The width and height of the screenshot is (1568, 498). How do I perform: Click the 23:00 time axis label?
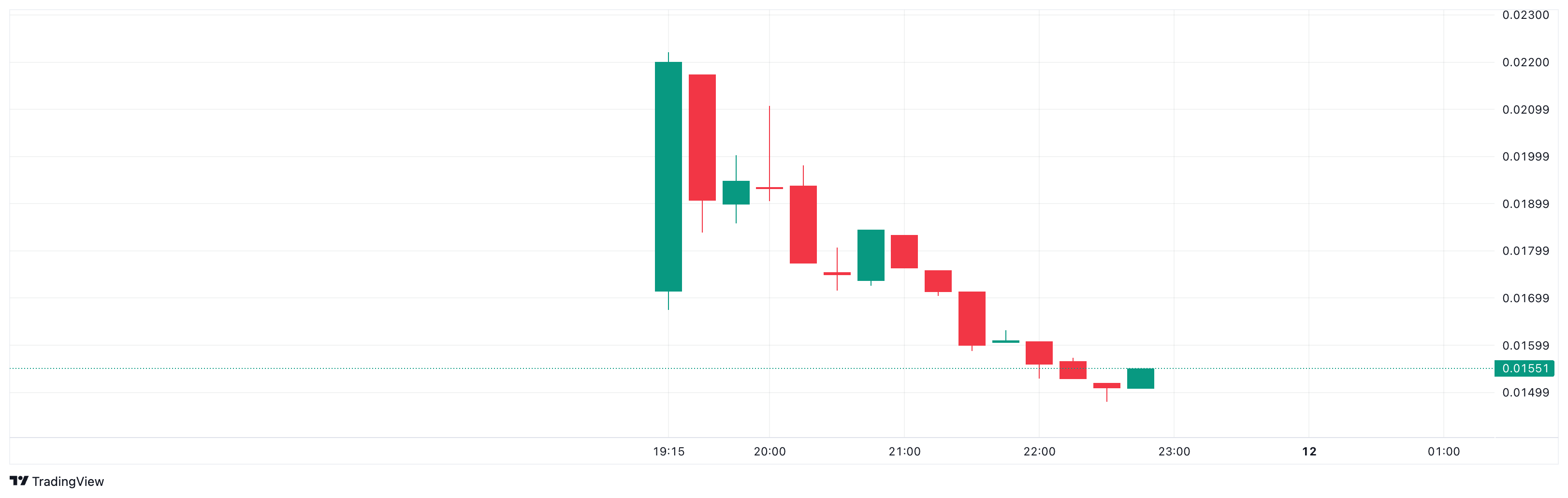(x=1174, y=451)
